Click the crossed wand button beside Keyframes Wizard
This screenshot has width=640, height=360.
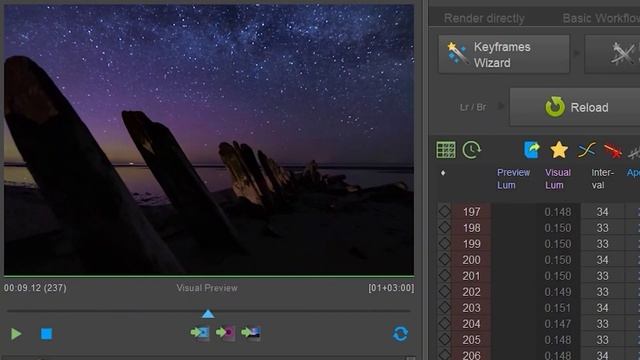pos(612,54)
